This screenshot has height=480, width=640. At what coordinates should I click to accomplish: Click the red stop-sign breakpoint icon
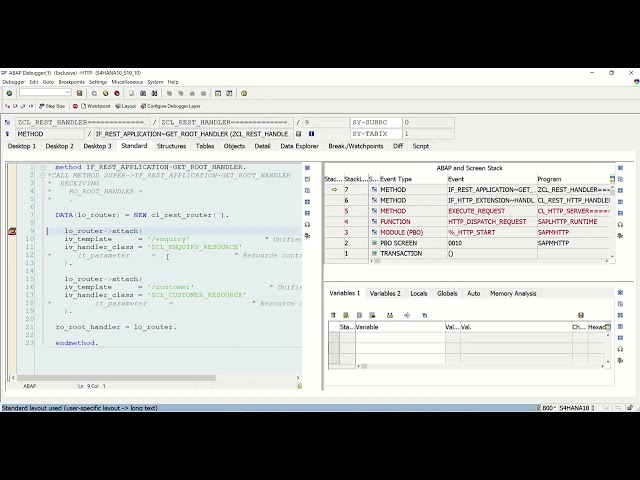click(x=76, y=106)
